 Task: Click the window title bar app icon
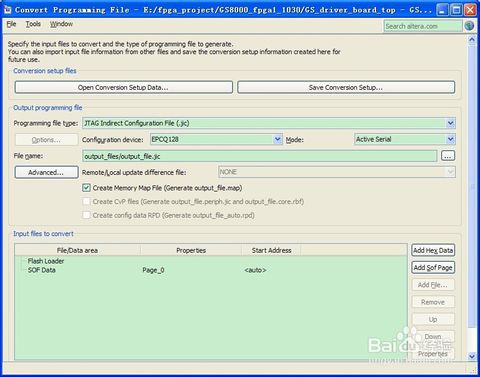point(7,10)
